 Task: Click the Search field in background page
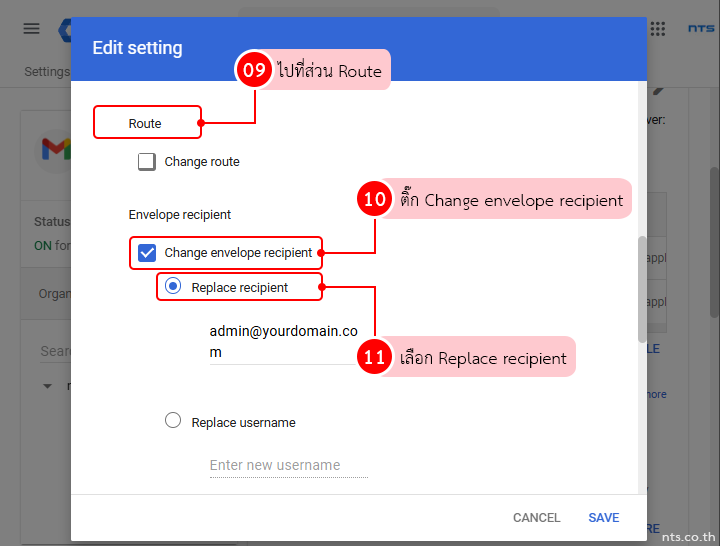pos(55,351)
